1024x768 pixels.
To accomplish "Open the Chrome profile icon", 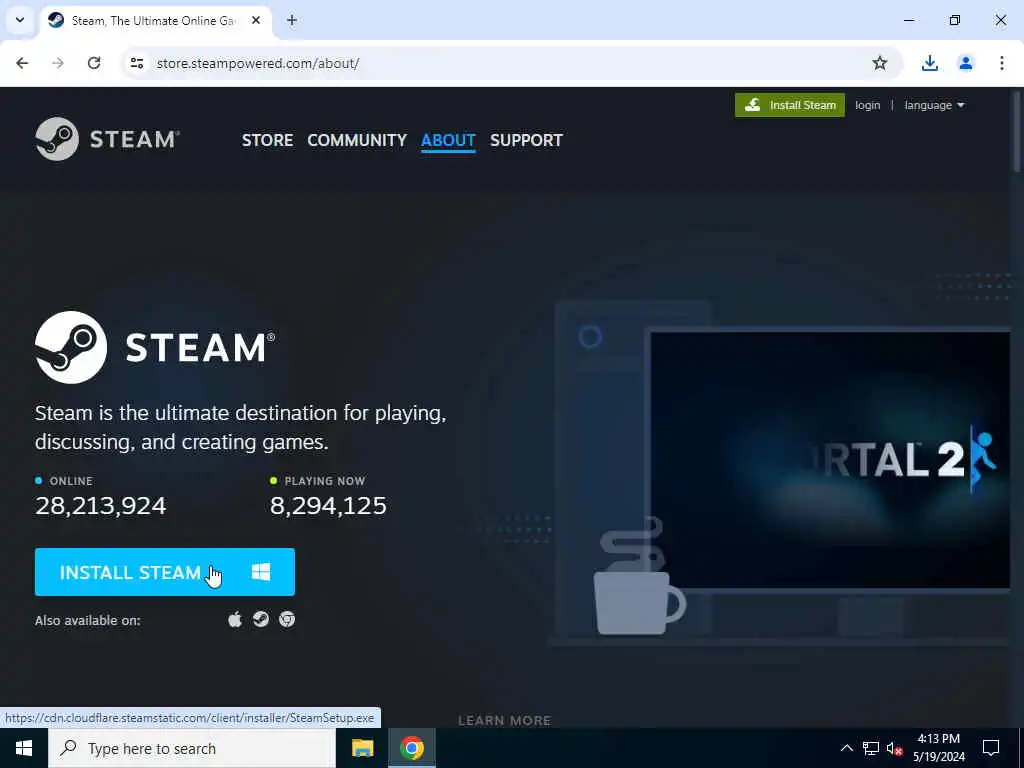I will [x=965, y=63].
